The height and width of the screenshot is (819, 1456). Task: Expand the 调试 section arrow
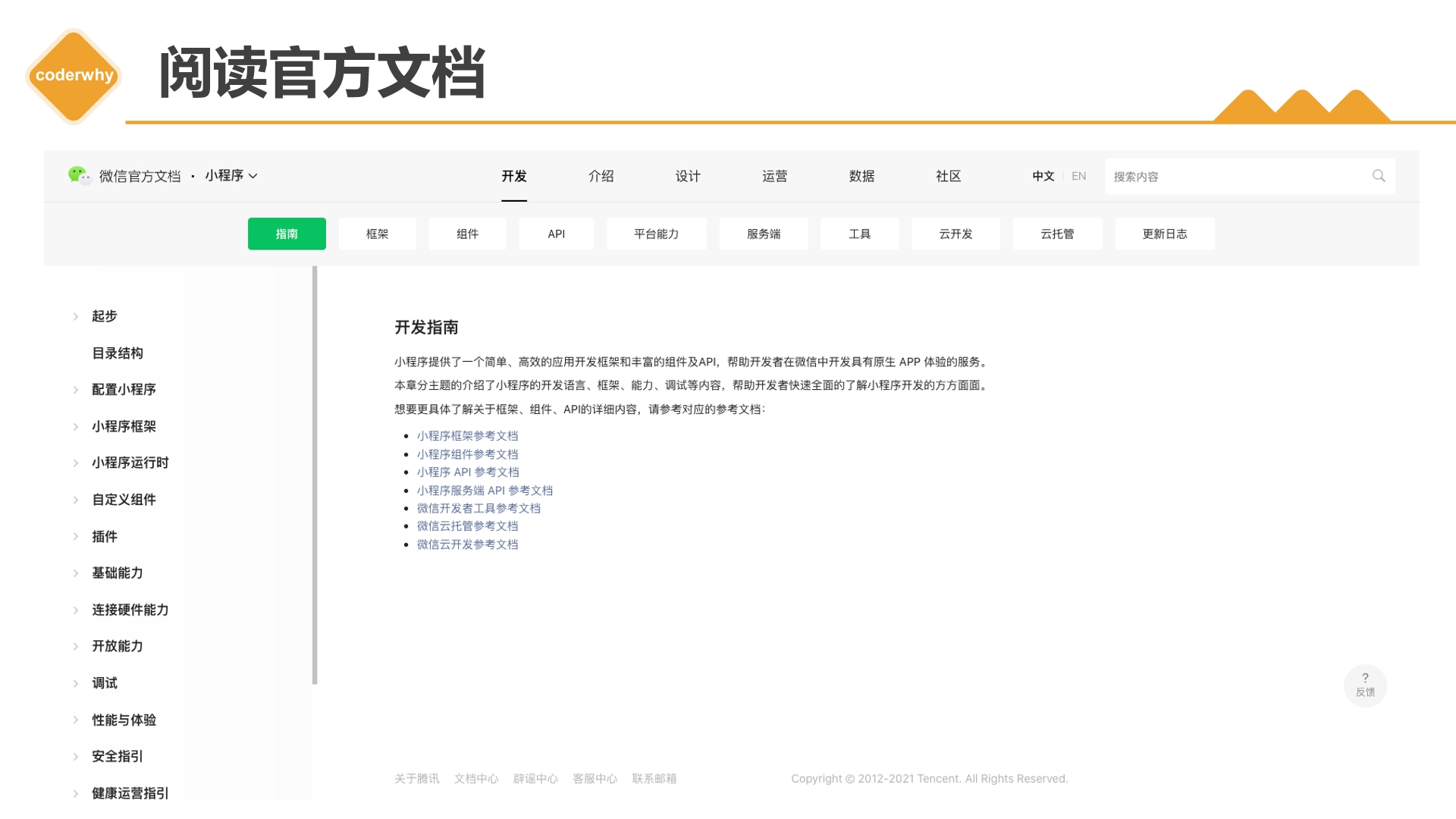[76, 683]
